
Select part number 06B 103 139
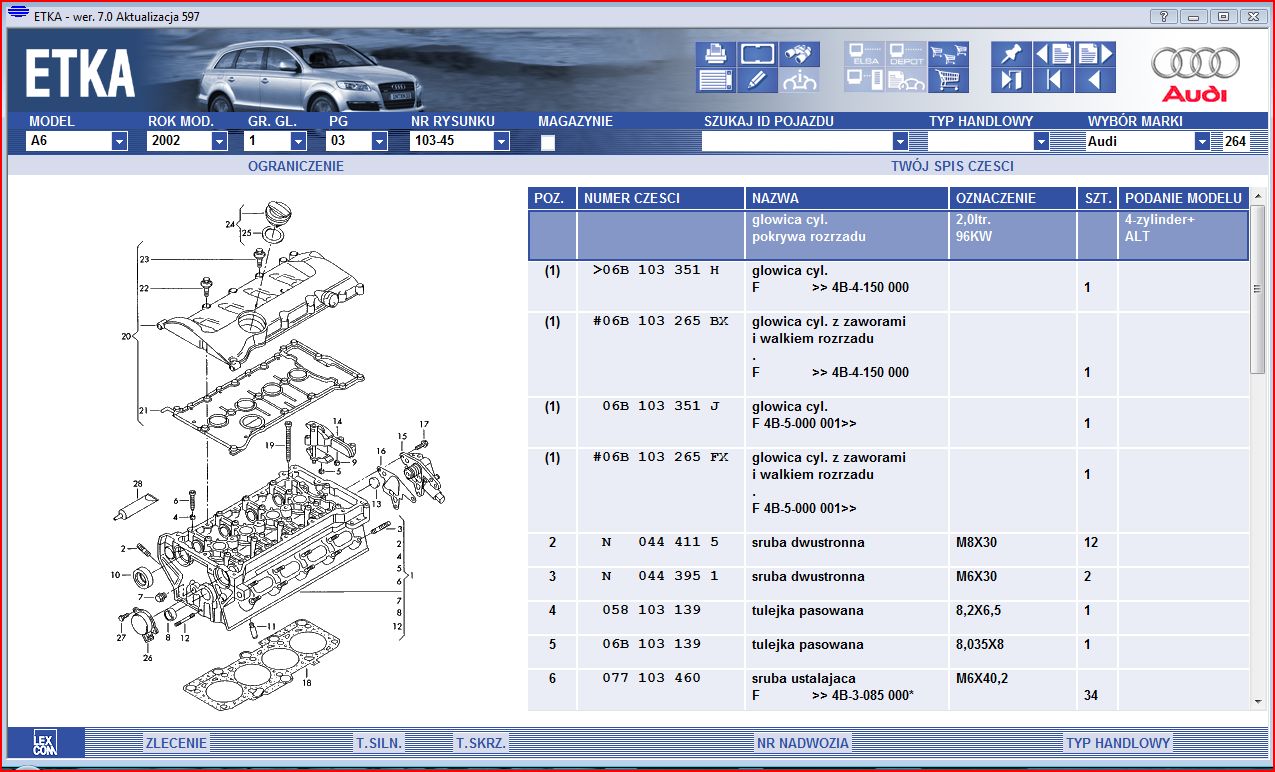[651, 645]
